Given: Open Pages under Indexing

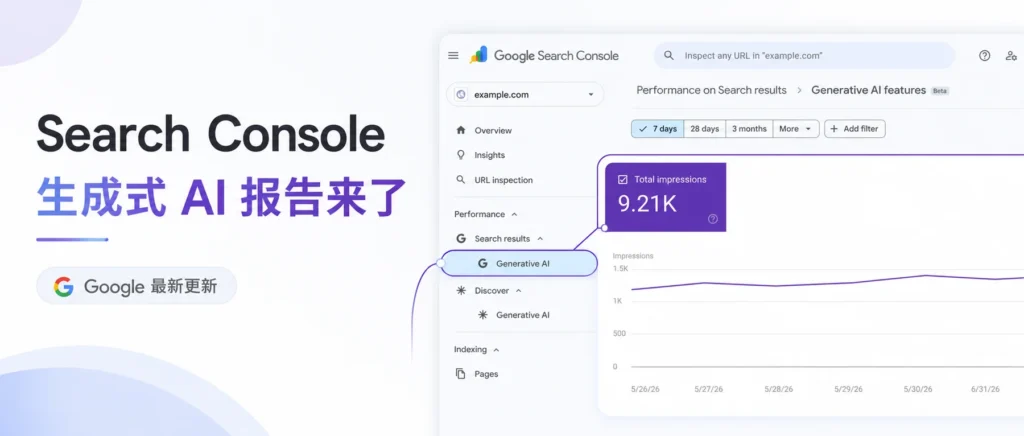Looking at the screenshot, I should coord(487,374).
